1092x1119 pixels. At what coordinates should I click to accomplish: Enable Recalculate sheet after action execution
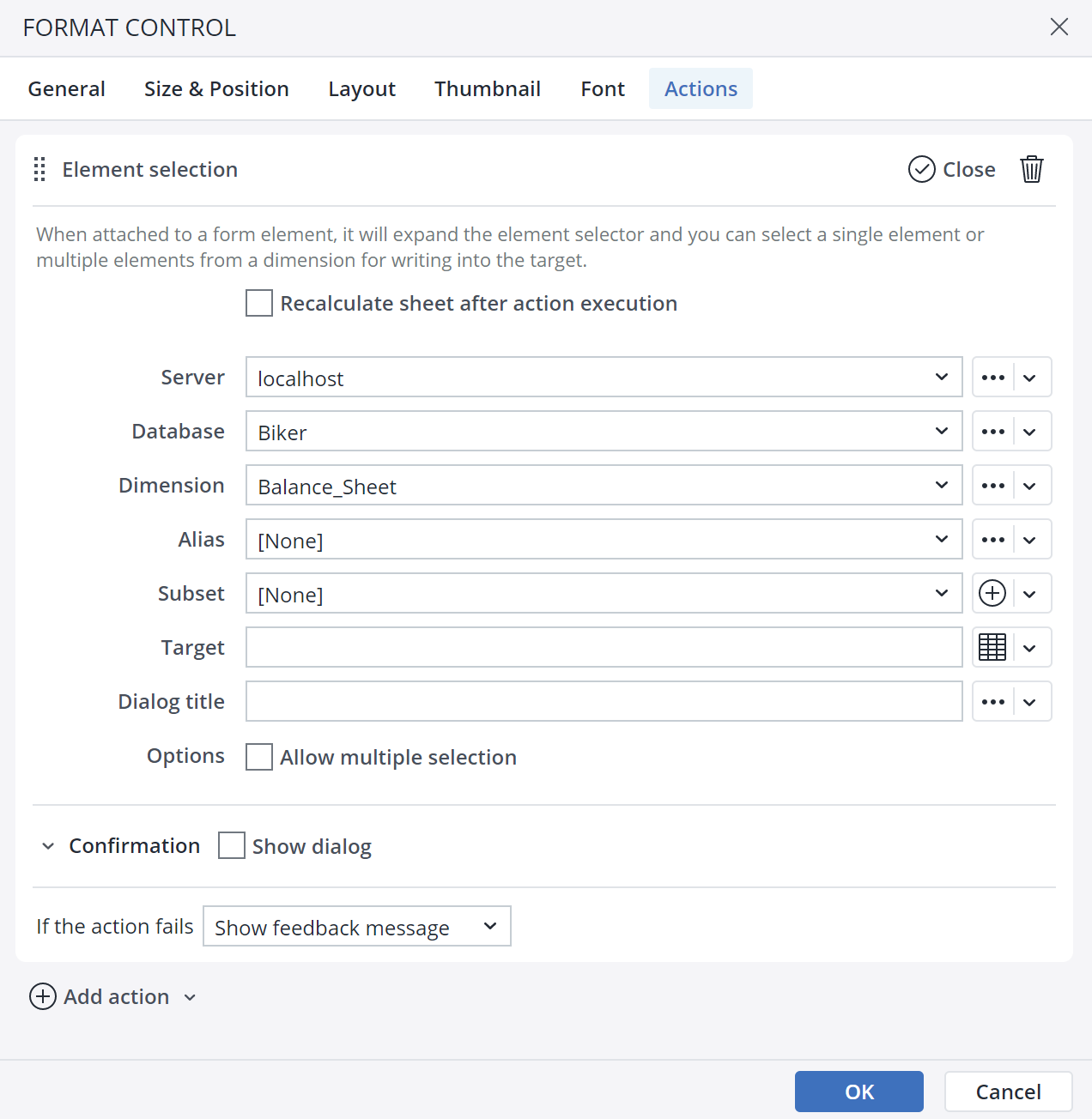click(x=258, y=303)
